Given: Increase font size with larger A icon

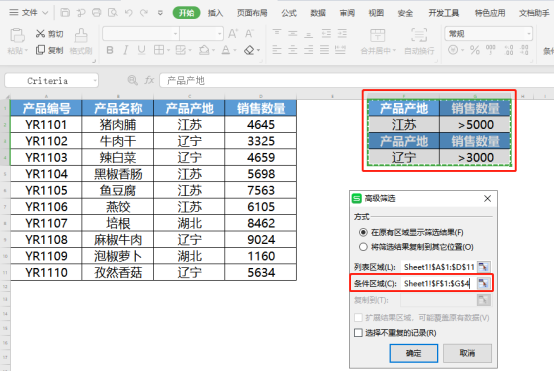Looking at the screenshot, I should pos(233,34).
